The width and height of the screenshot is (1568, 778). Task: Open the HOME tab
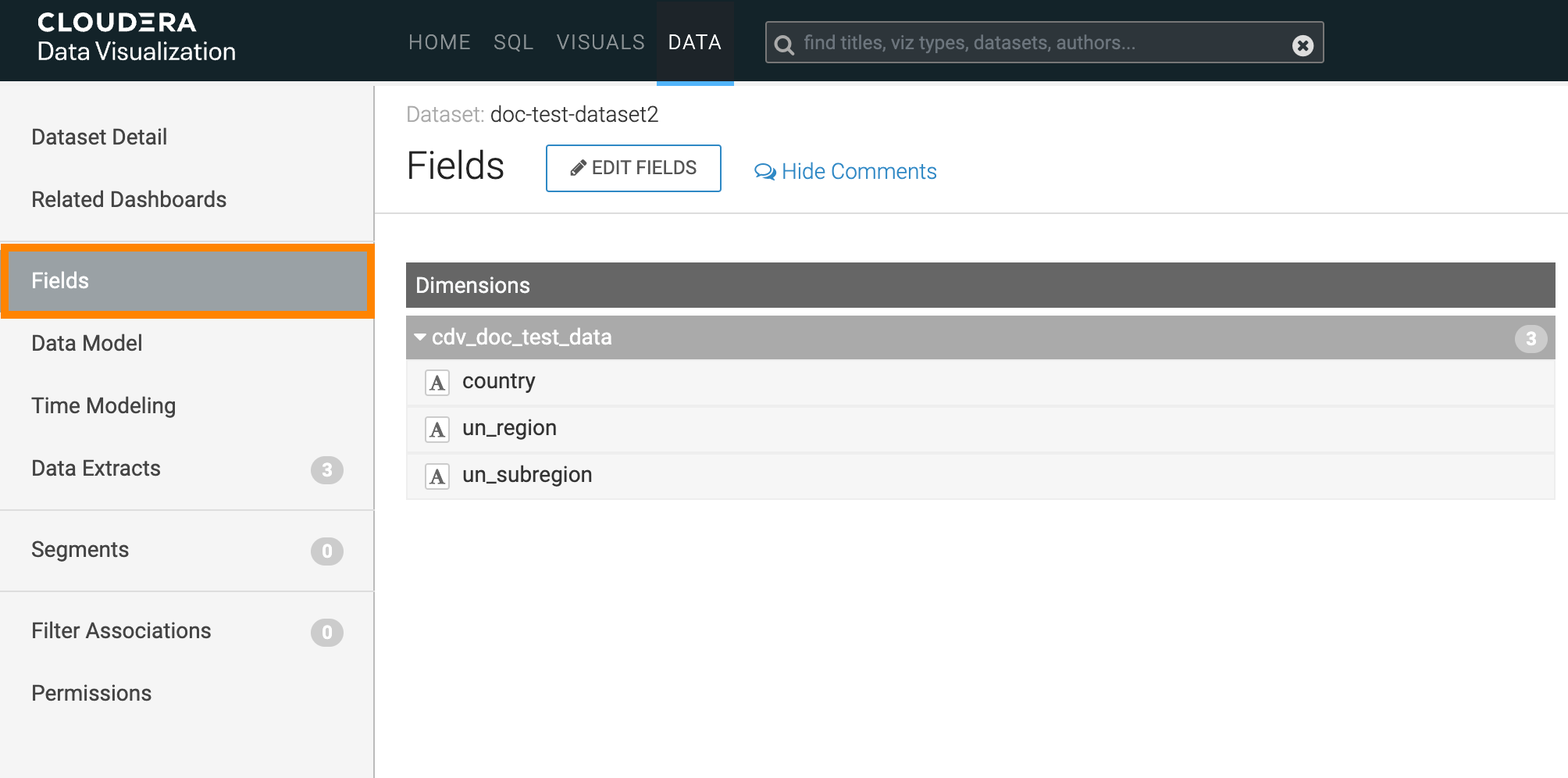point(439,42)
